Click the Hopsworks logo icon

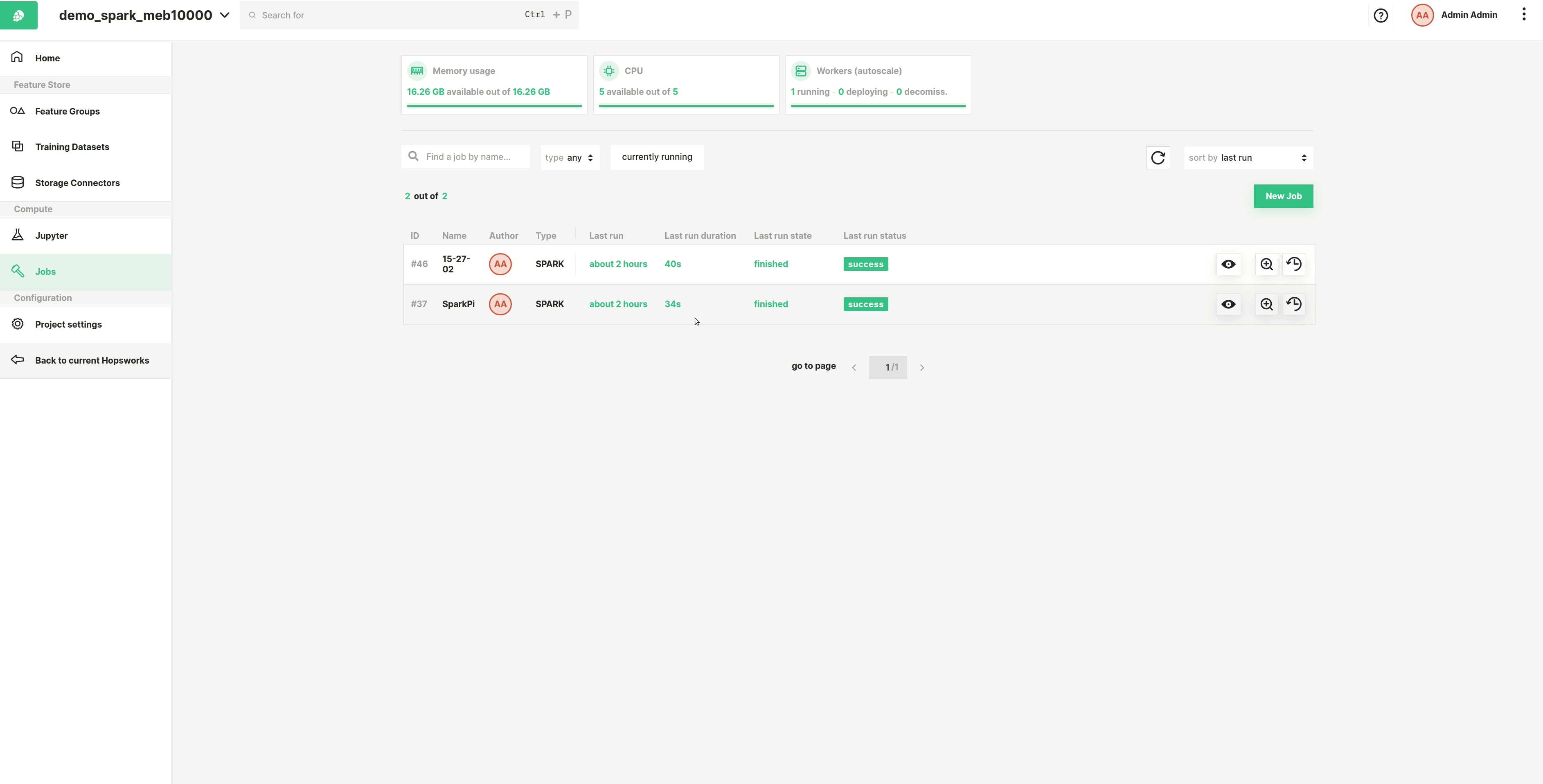pos(18,15)
